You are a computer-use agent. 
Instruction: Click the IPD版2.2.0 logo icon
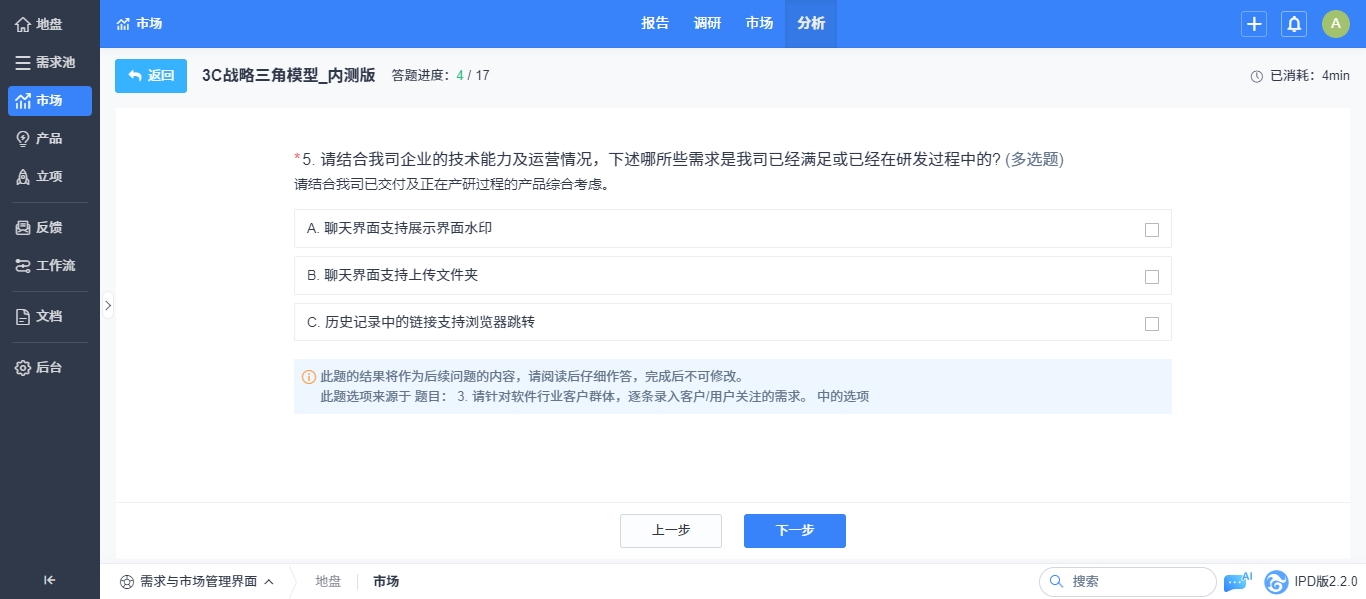click(x=1276, y=581)
